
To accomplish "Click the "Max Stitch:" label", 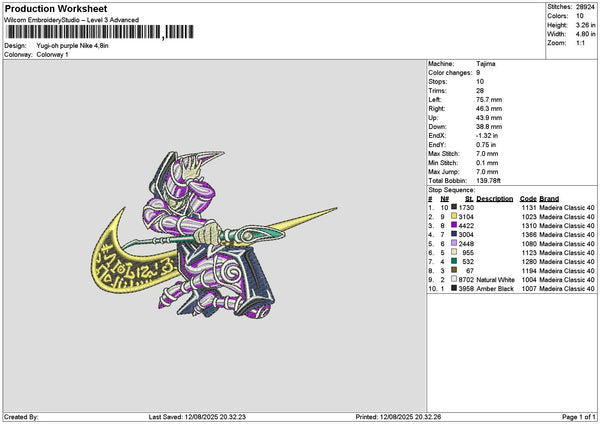I will coord(444,154).
